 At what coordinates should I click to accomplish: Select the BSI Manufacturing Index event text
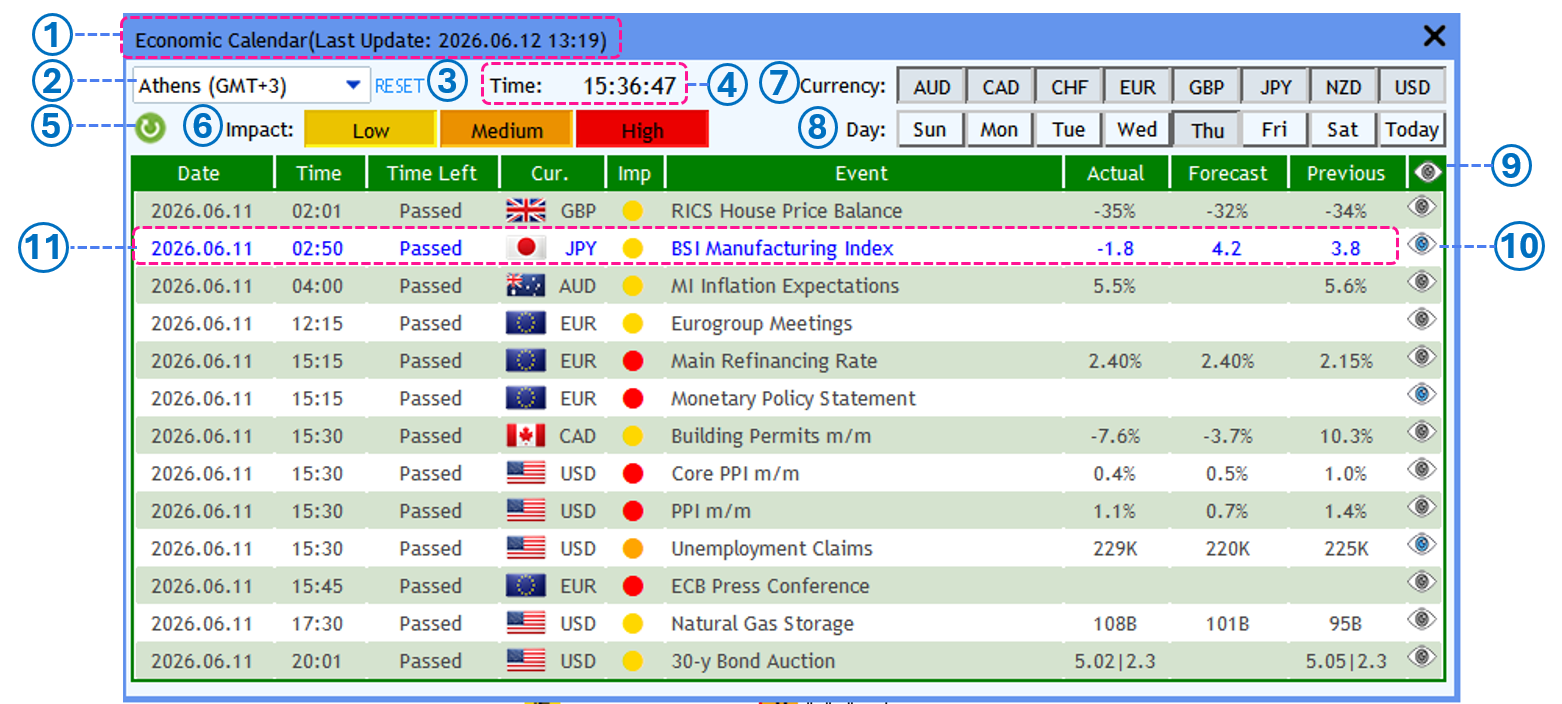[782, 248]
